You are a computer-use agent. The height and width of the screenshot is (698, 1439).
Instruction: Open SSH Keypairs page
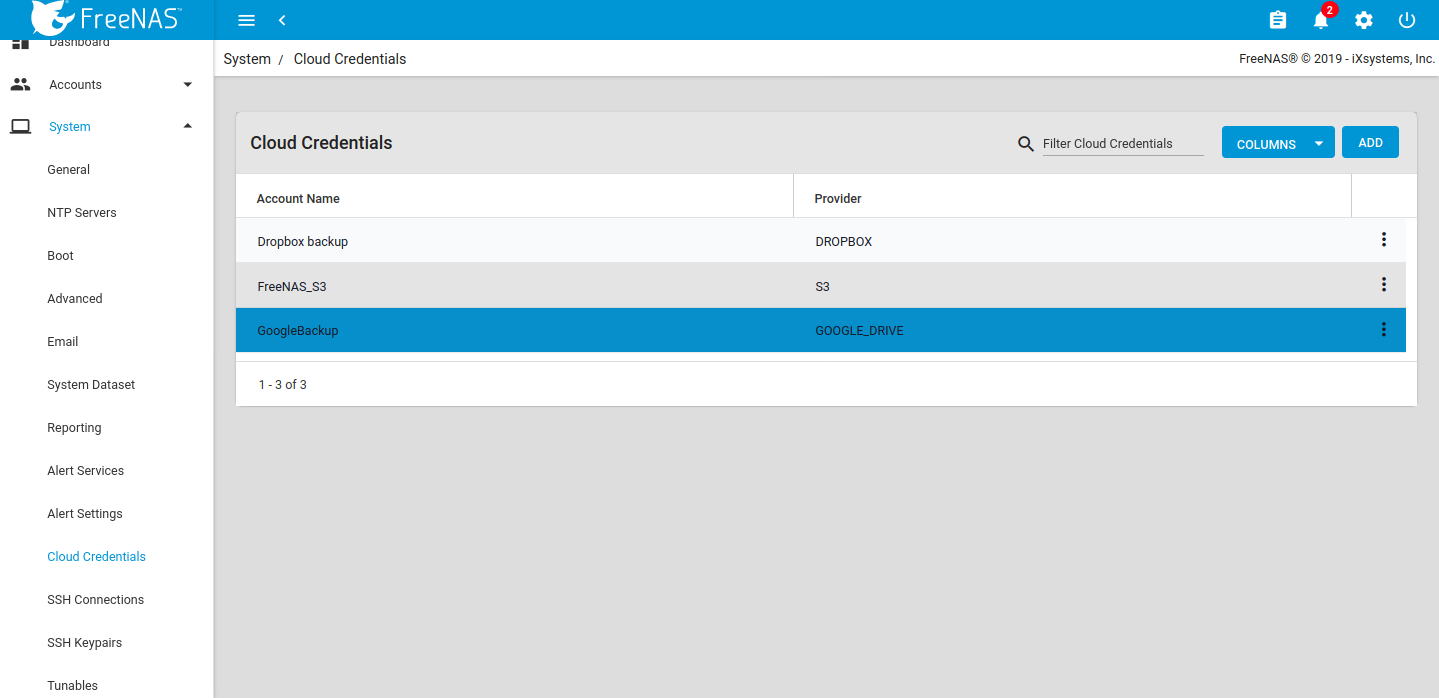[85, 643]
